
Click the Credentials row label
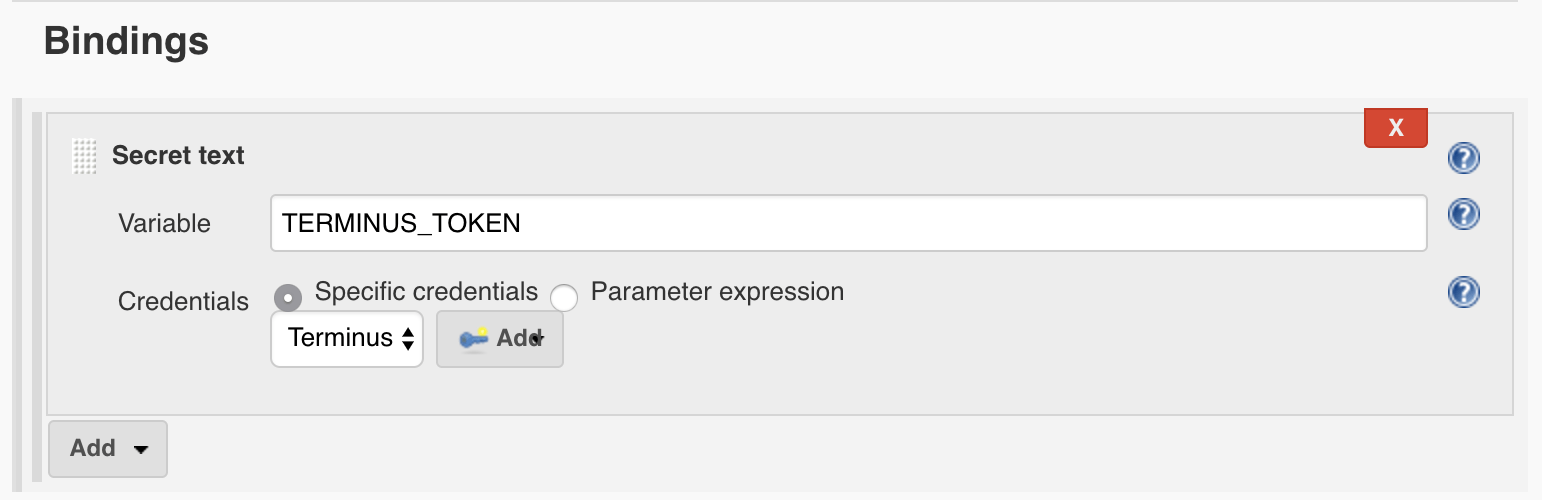183,301
